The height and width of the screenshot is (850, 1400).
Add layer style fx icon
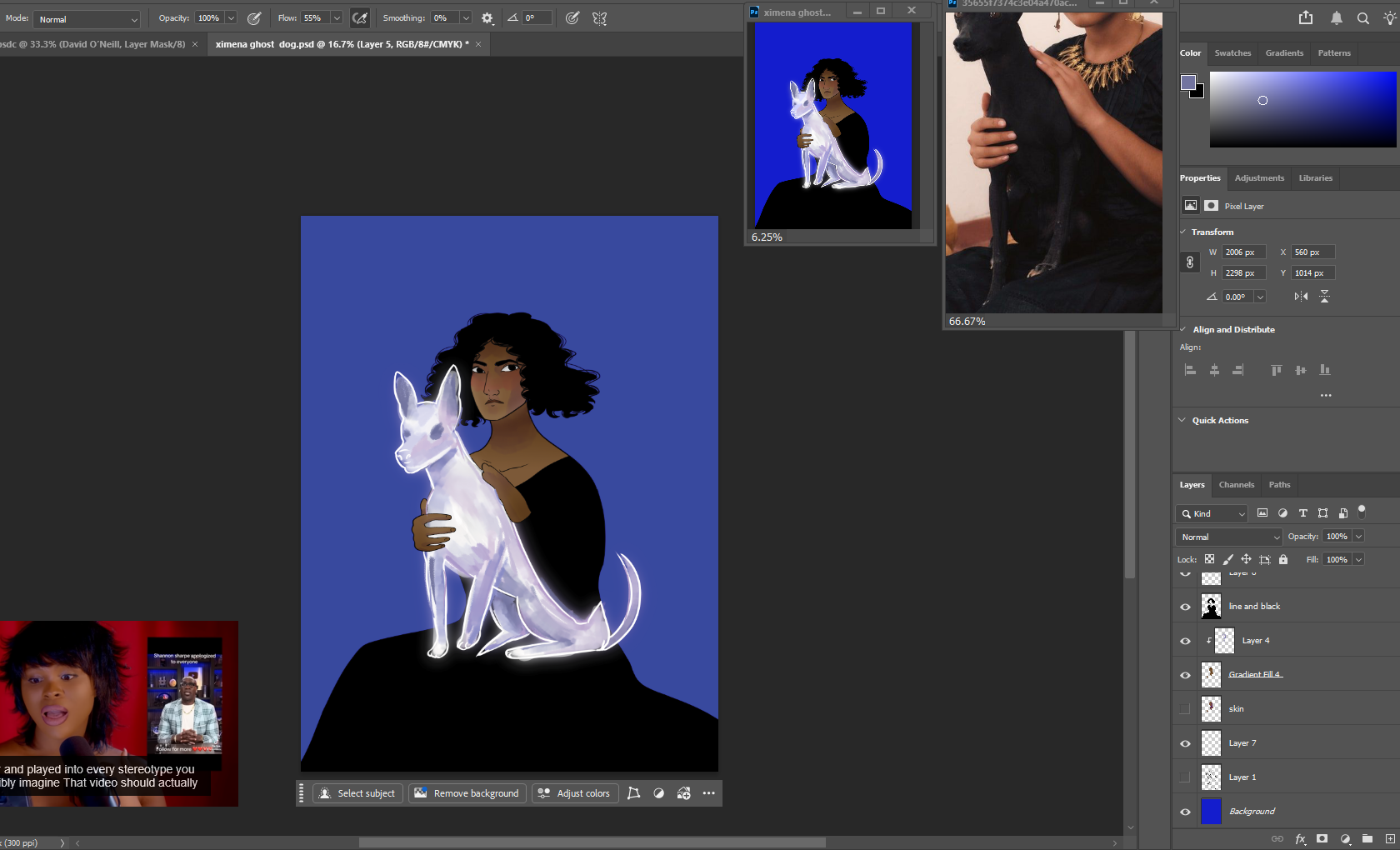click(1300, 839)
